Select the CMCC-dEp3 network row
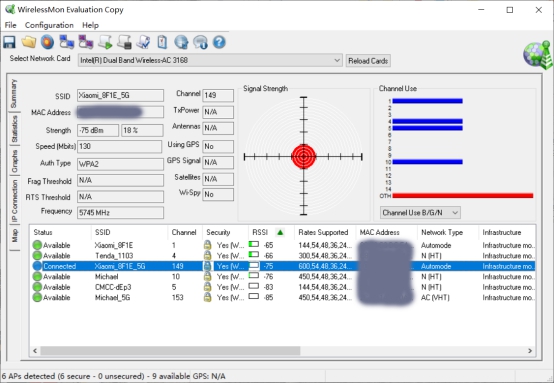This screenshot has width=554, height=383. coord(283,287)
